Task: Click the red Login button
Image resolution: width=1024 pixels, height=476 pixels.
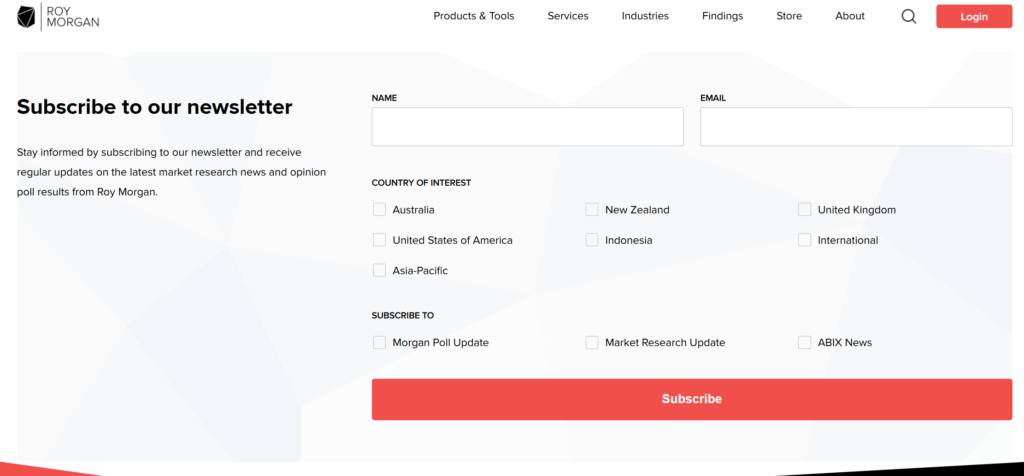Action: click(x=974, y=16)
